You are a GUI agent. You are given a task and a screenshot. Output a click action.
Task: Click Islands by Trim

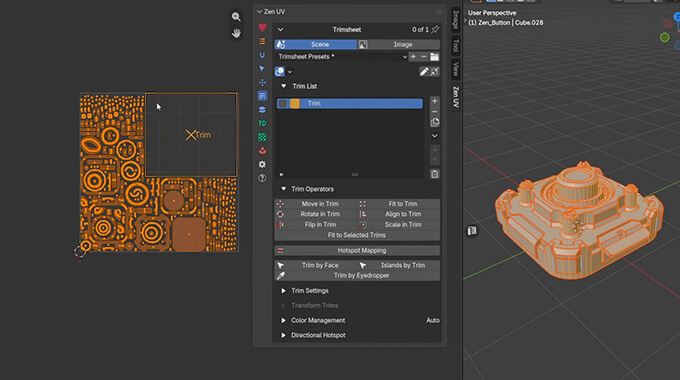399,265
